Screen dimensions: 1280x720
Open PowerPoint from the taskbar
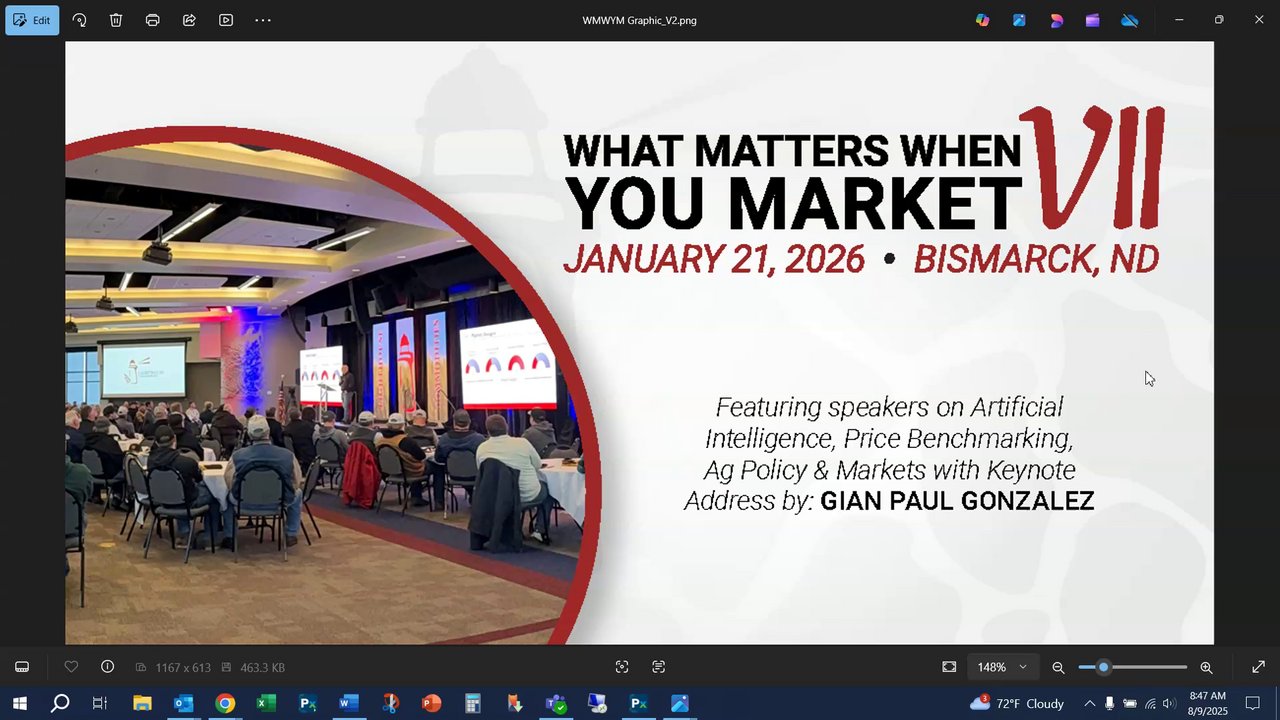click(x=431, y=703)
